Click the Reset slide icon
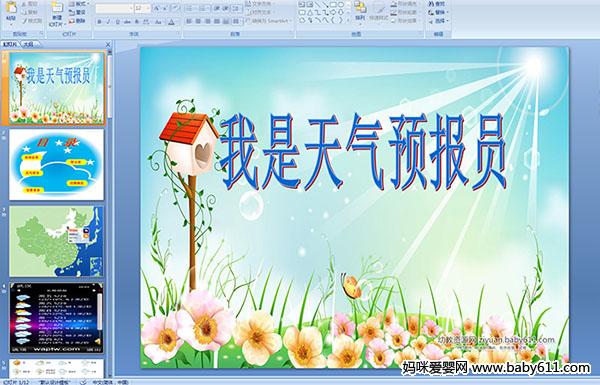The height and width of the screenshot is (385, 600). 72,12
